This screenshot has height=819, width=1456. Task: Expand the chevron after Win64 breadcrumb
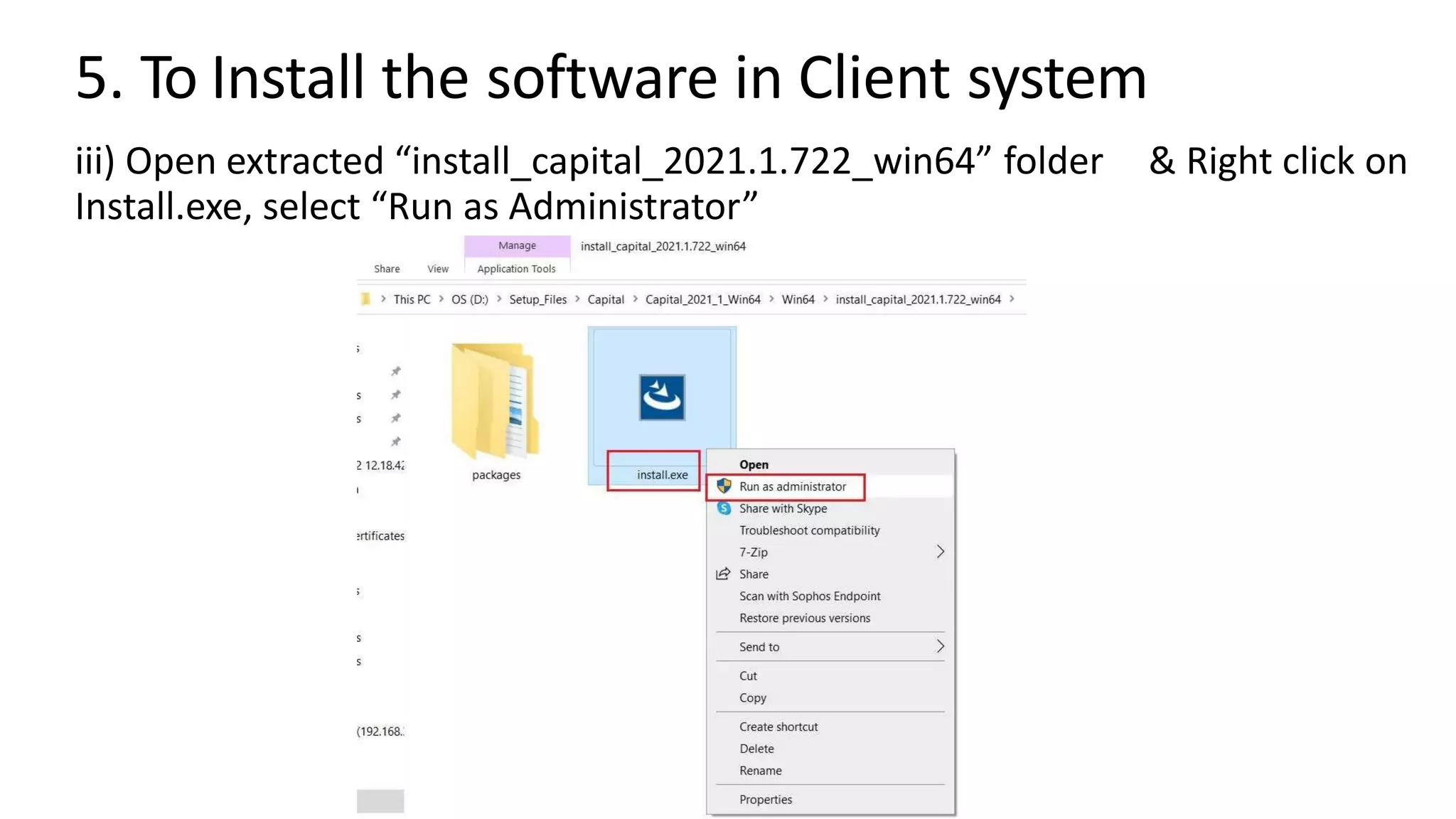tap(825, 299)
